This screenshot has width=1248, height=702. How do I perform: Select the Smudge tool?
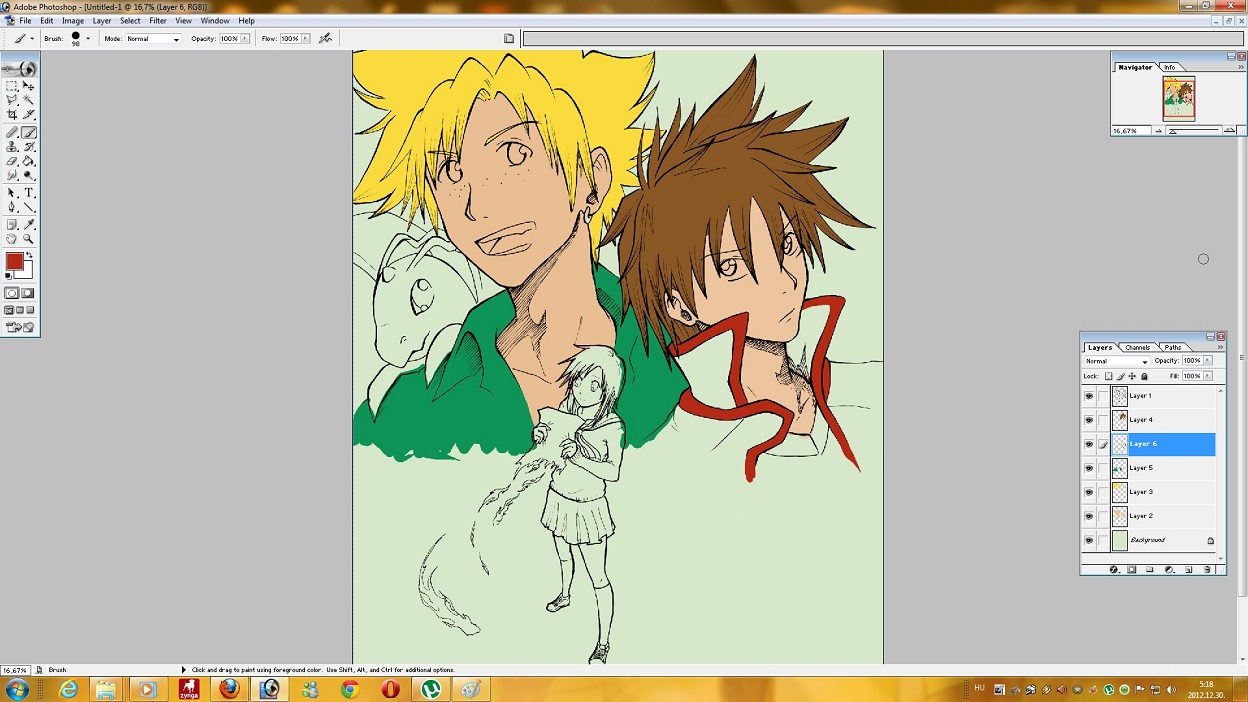[x=12, y=175]
